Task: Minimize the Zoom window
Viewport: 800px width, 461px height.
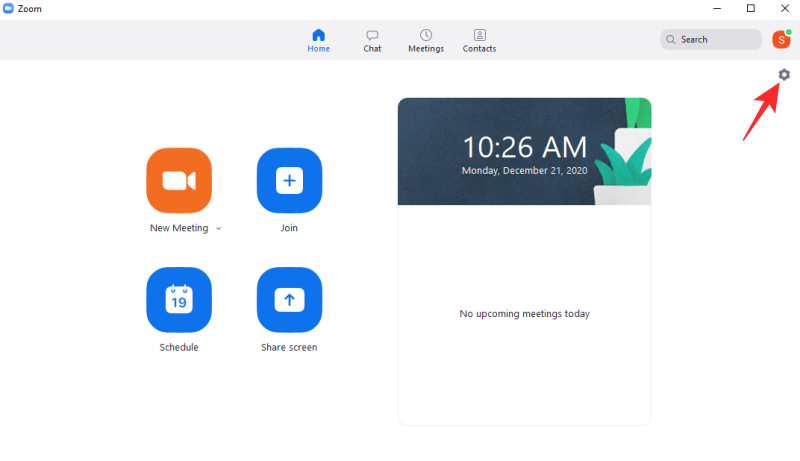Action: click(x=716, y=8)
